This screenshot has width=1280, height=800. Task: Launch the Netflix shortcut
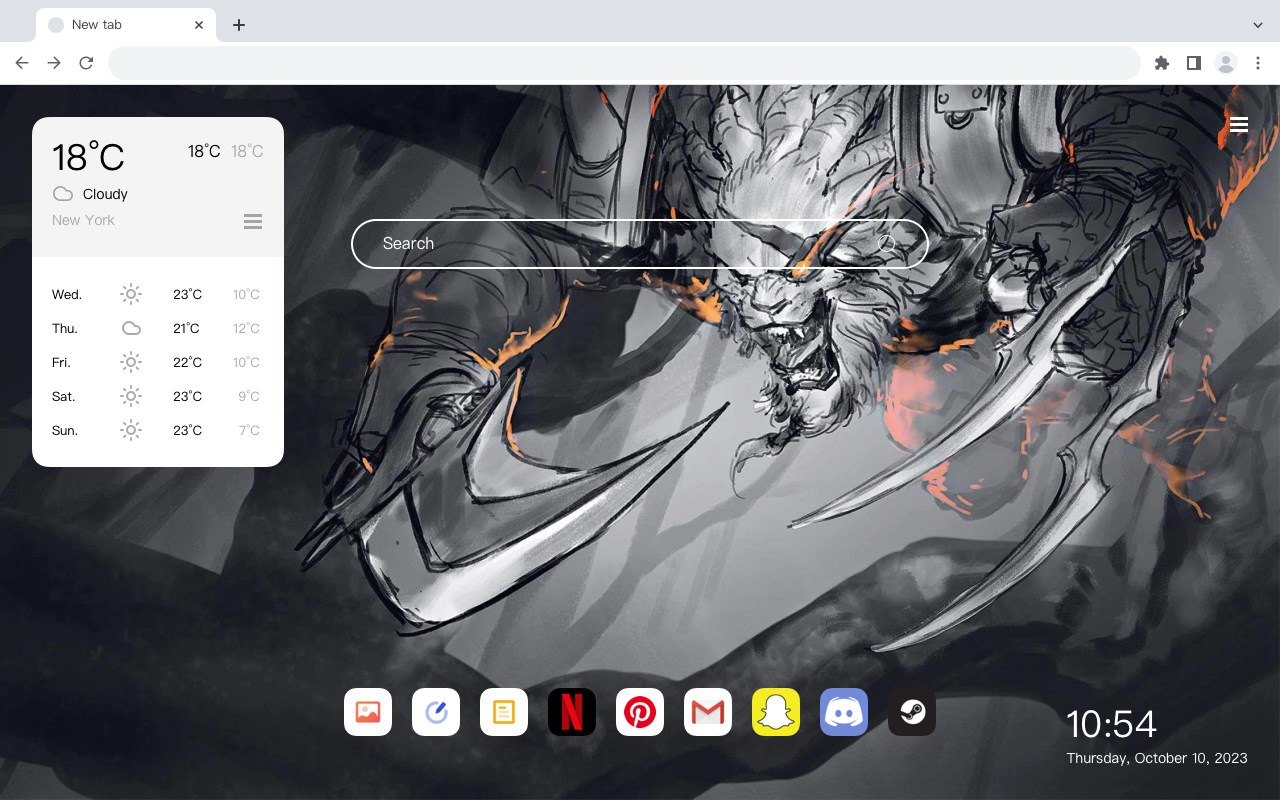572,712
